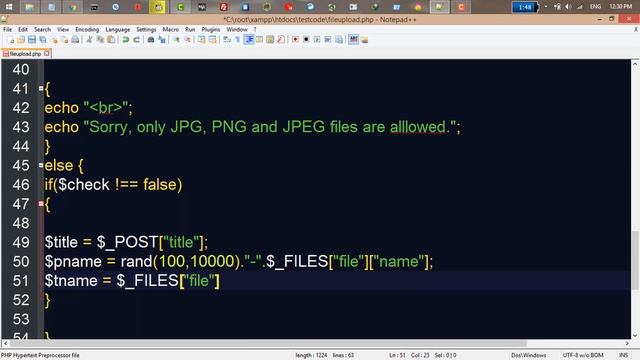Open the ? help menu
The height and width of the screenshot is (360, 640).
(x=255, y=29)
